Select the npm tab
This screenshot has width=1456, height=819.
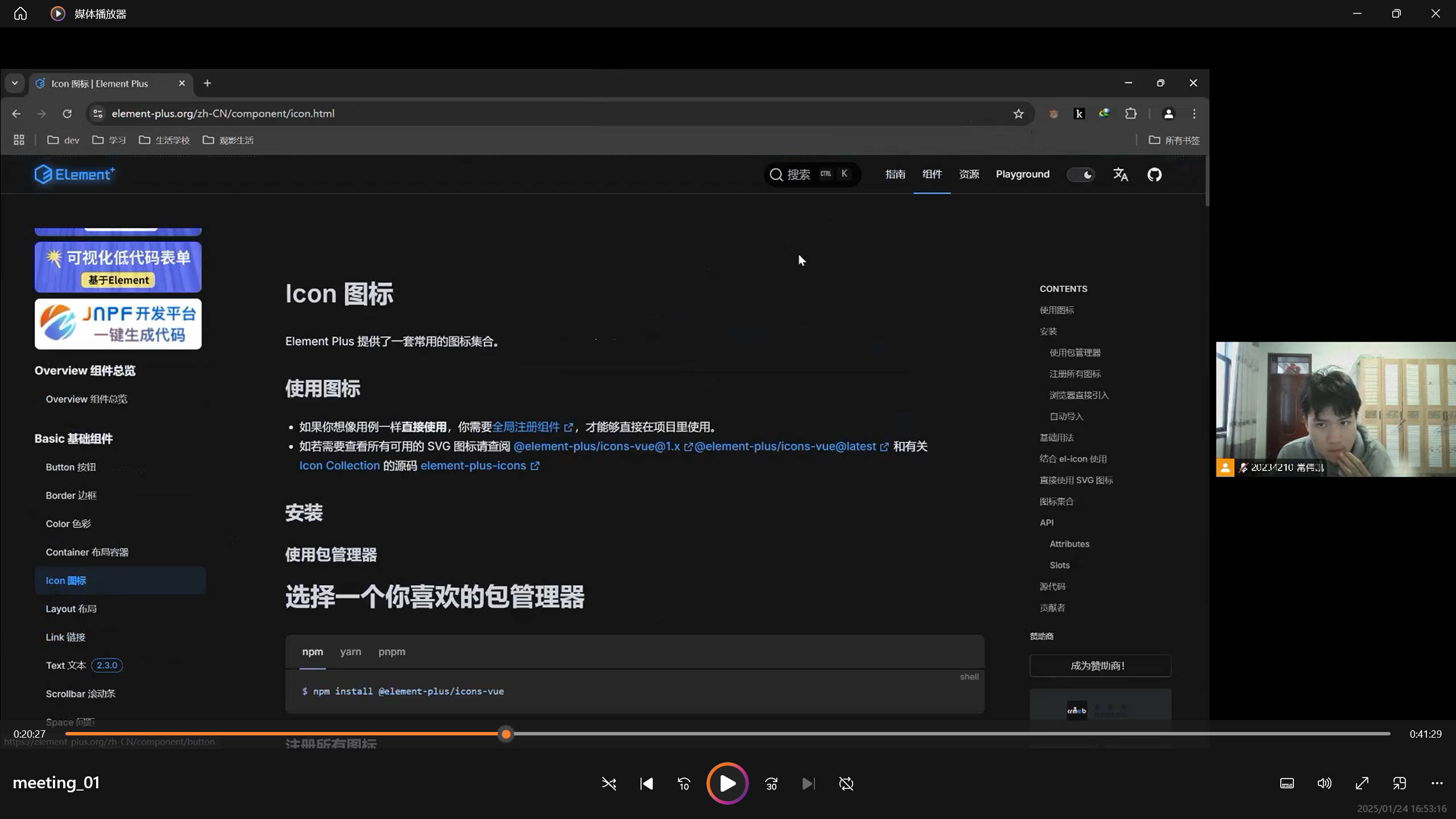(312, 652)
